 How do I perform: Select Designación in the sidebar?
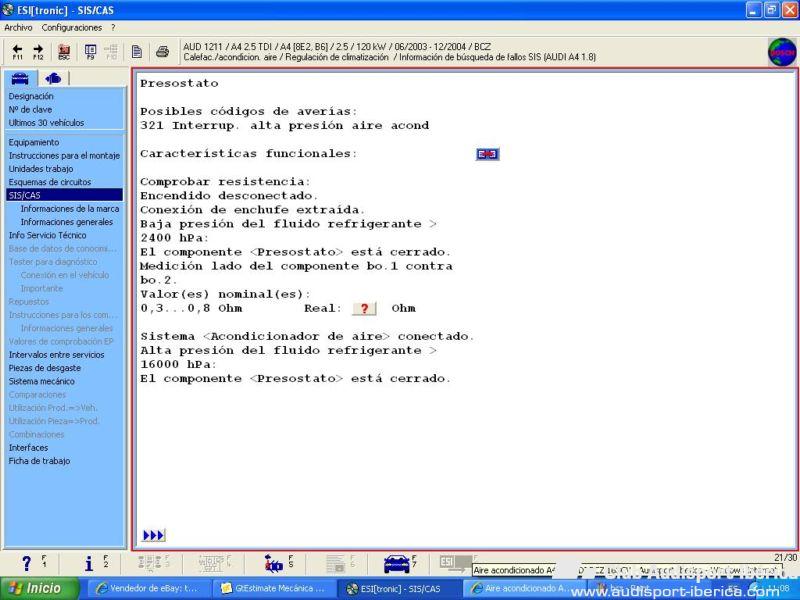31,96
